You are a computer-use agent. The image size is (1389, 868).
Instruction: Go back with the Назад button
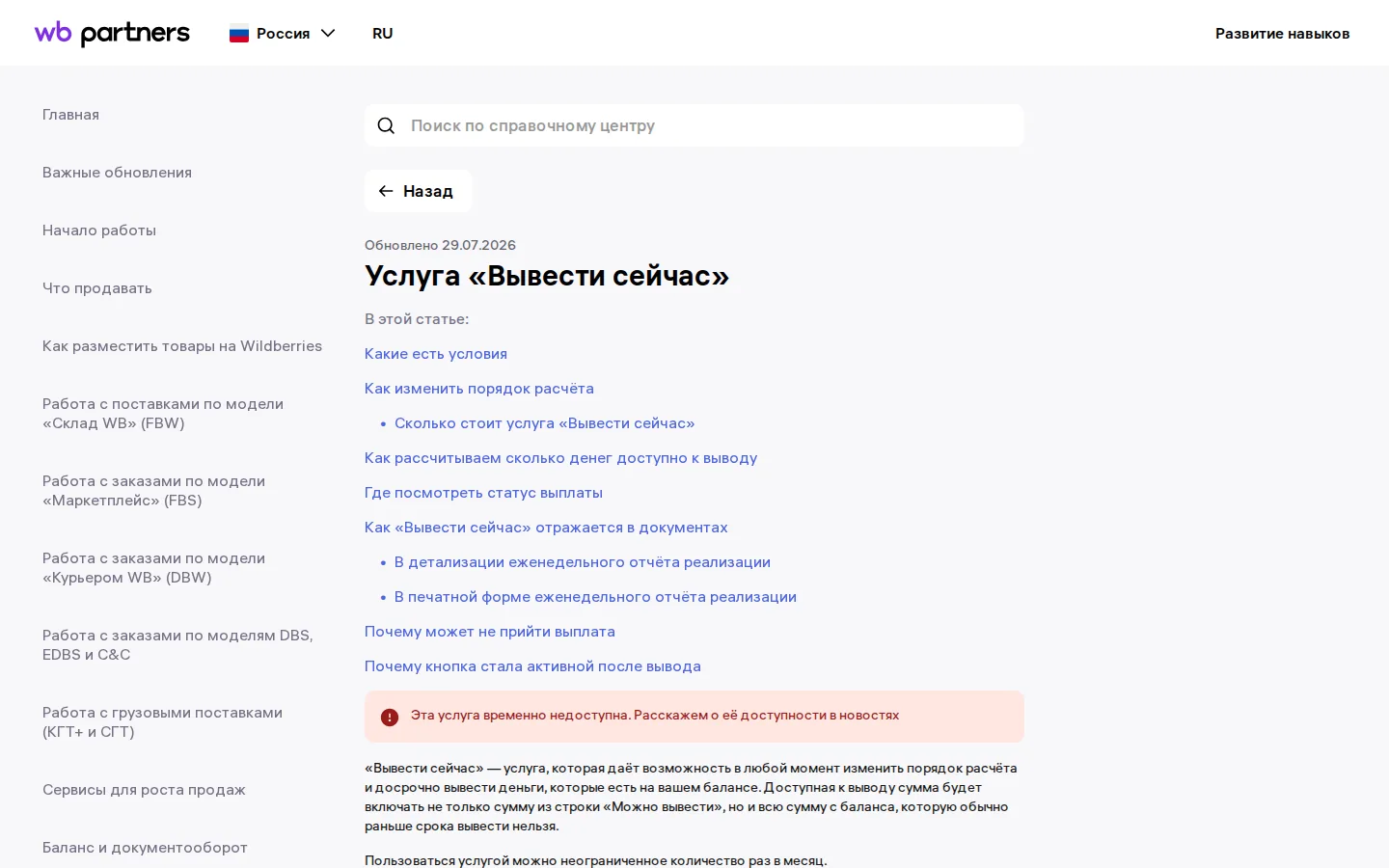tap(418, 191)
